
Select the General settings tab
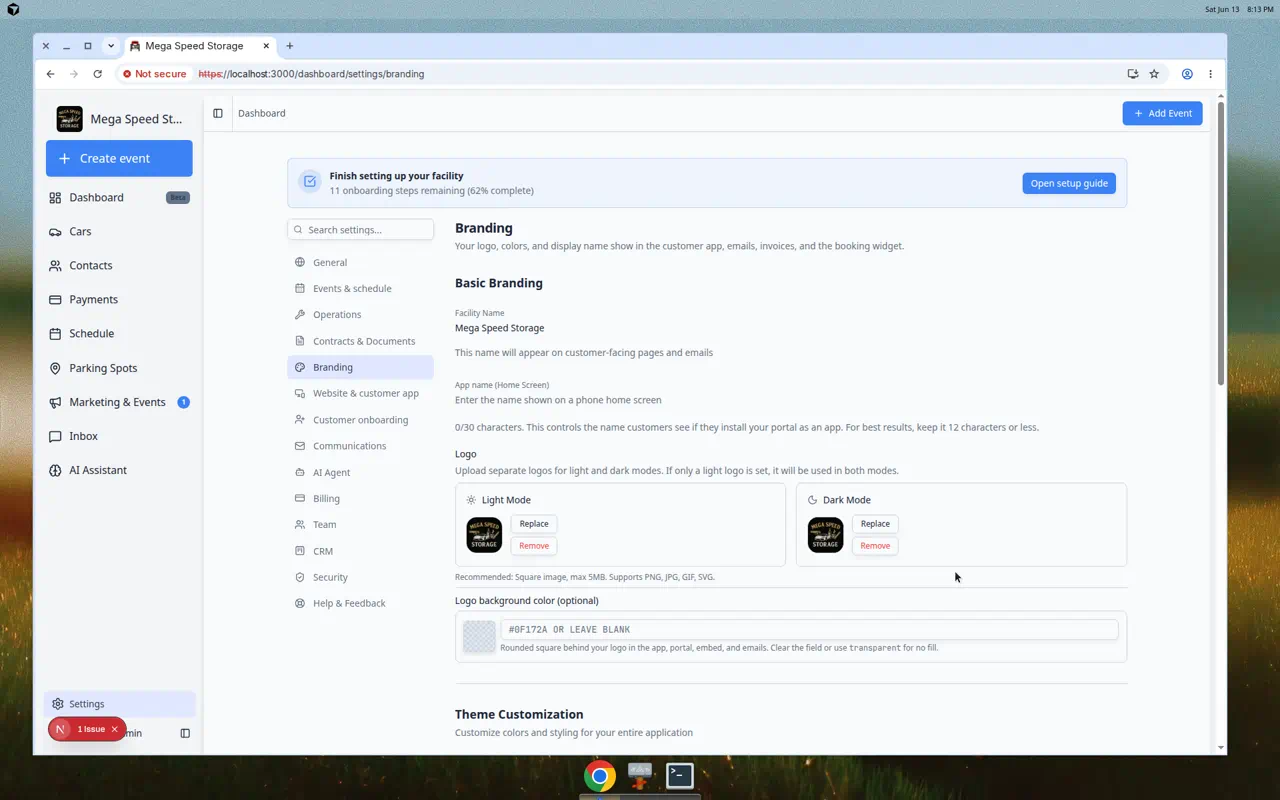click(360, 262)
